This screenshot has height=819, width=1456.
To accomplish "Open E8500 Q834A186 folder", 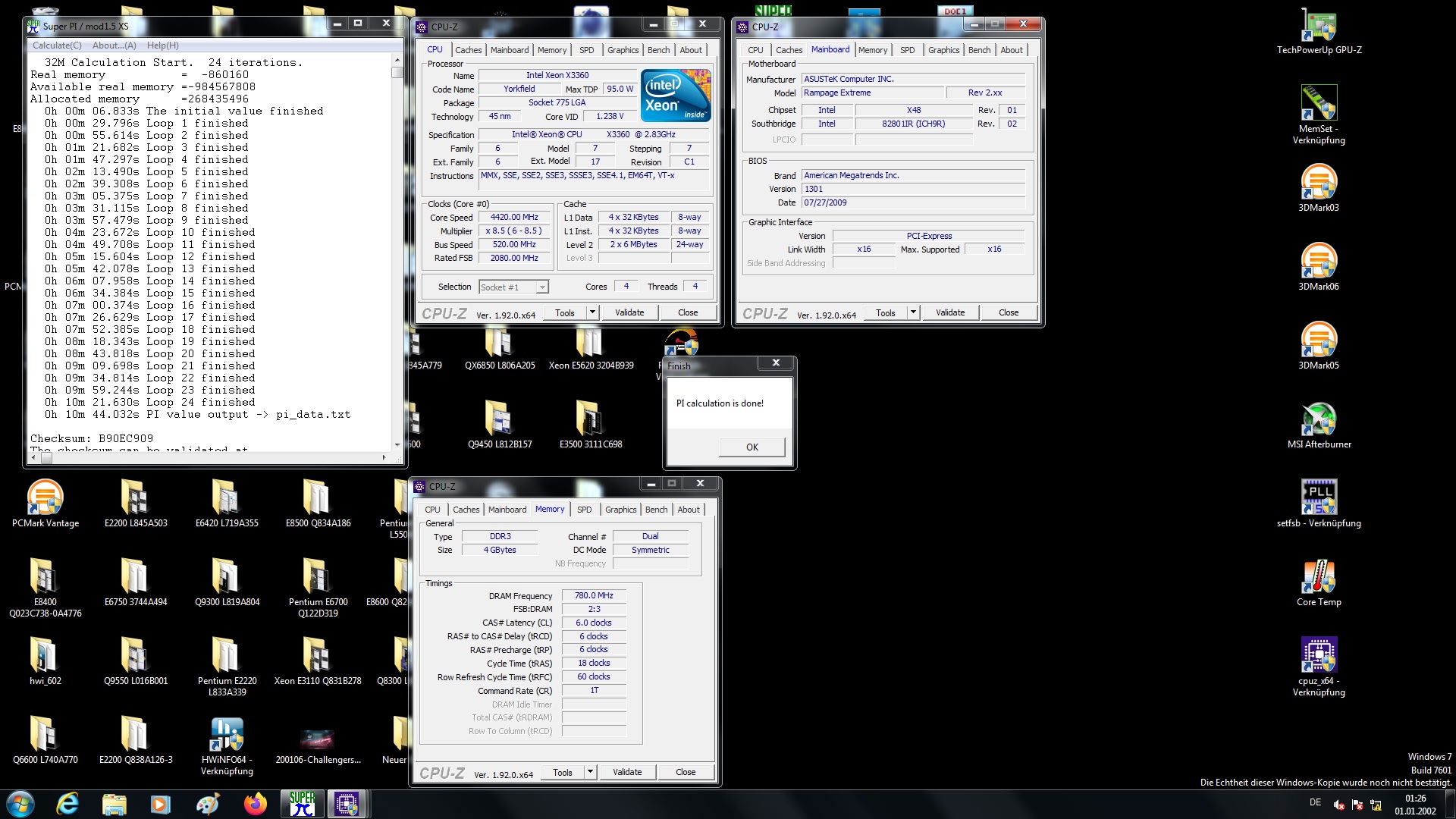I will click(318, 503).
